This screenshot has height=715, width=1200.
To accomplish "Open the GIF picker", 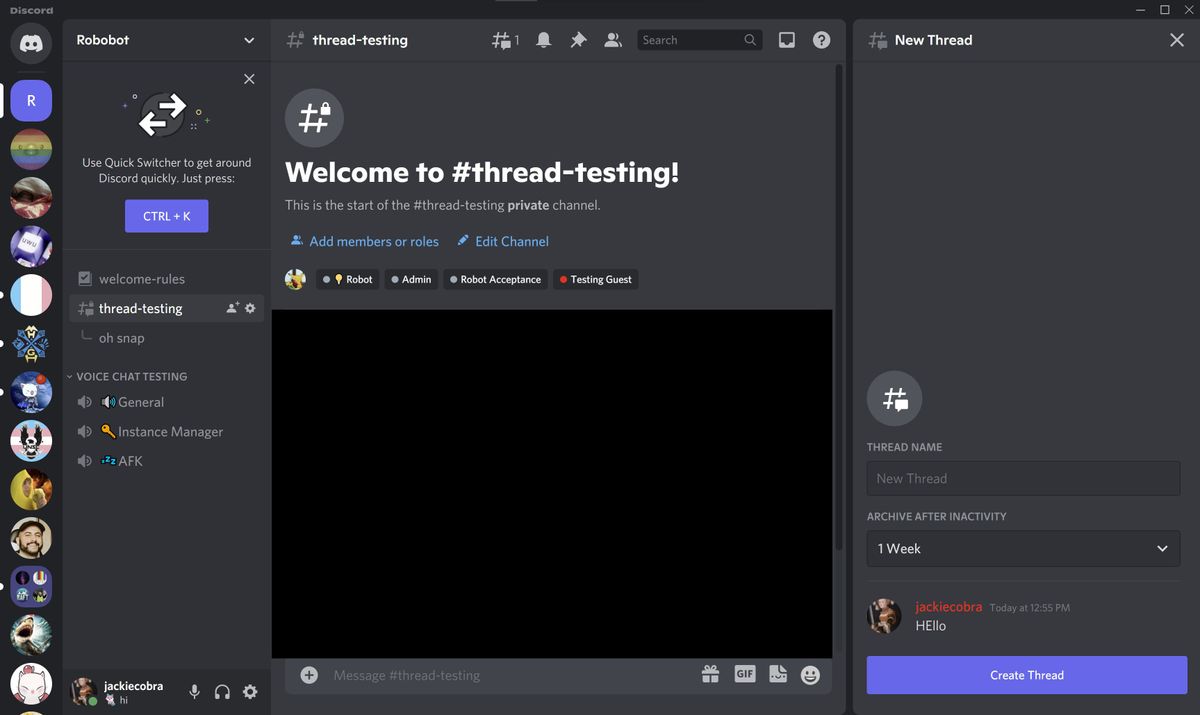I will [x=745, y=674].
